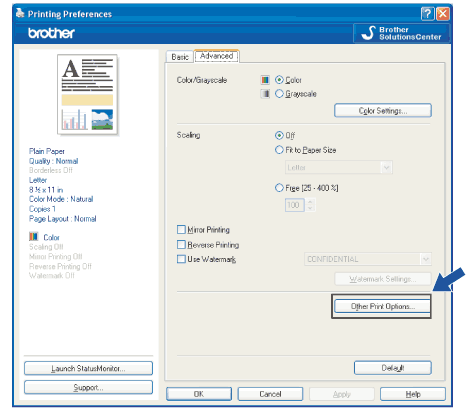The width and height of the screenshot is (469, 416).
Task: Choose Fit to Paper Size scaling
Action: (x=279, y=150)
